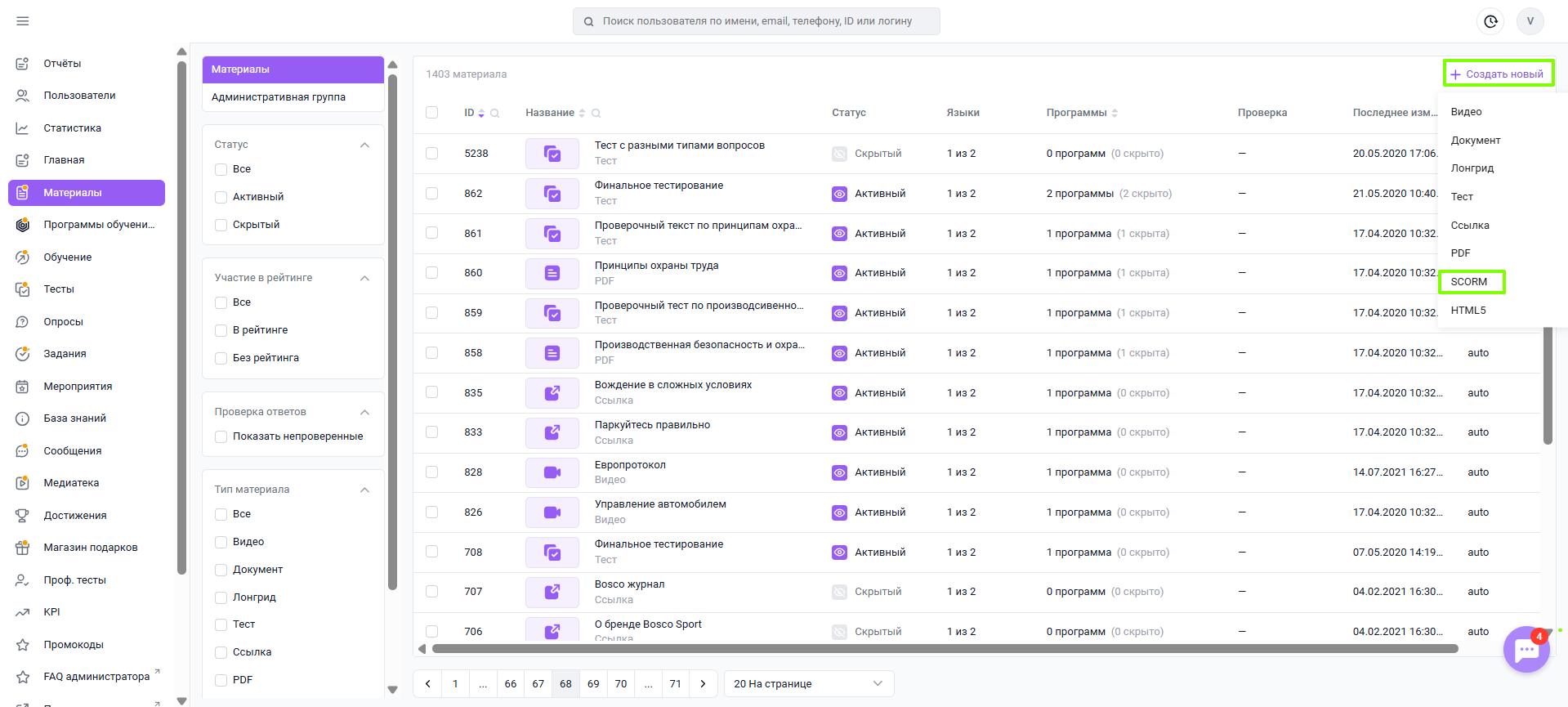Open the chat support bubble icon
The width and height of the screenshot is (1568, 707).
[x=1526, y=650]
